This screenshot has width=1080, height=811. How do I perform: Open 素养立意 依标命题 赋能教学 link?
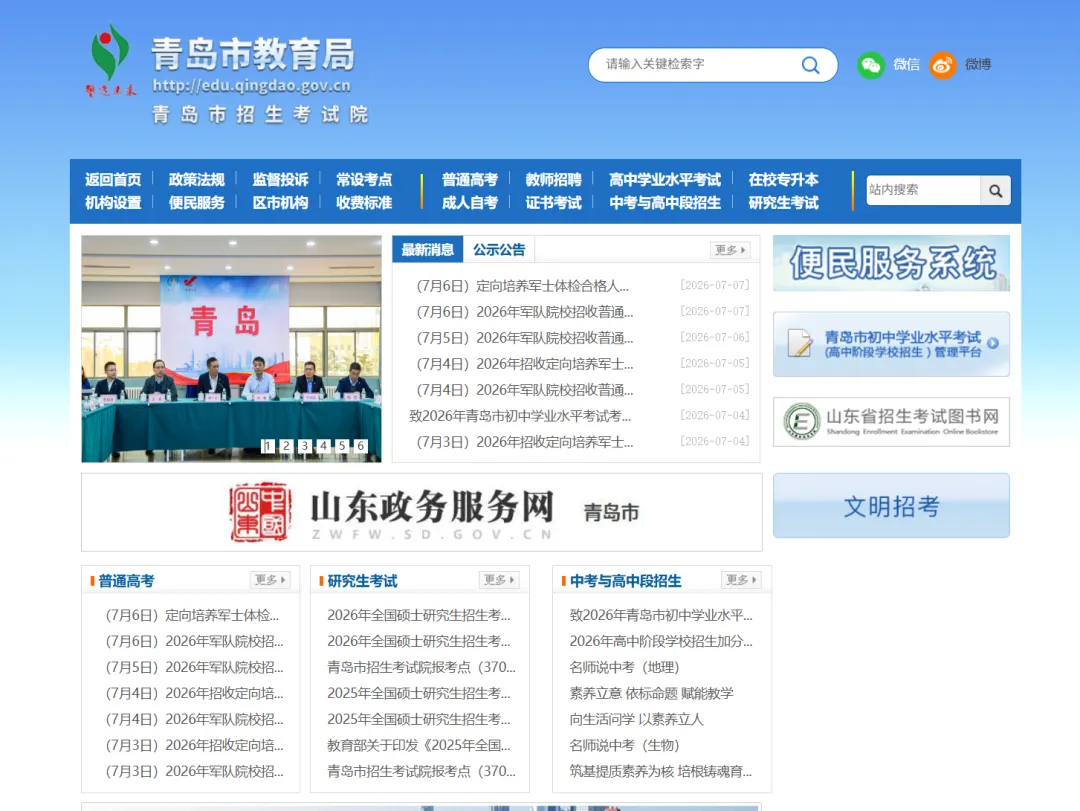(652, 693)
